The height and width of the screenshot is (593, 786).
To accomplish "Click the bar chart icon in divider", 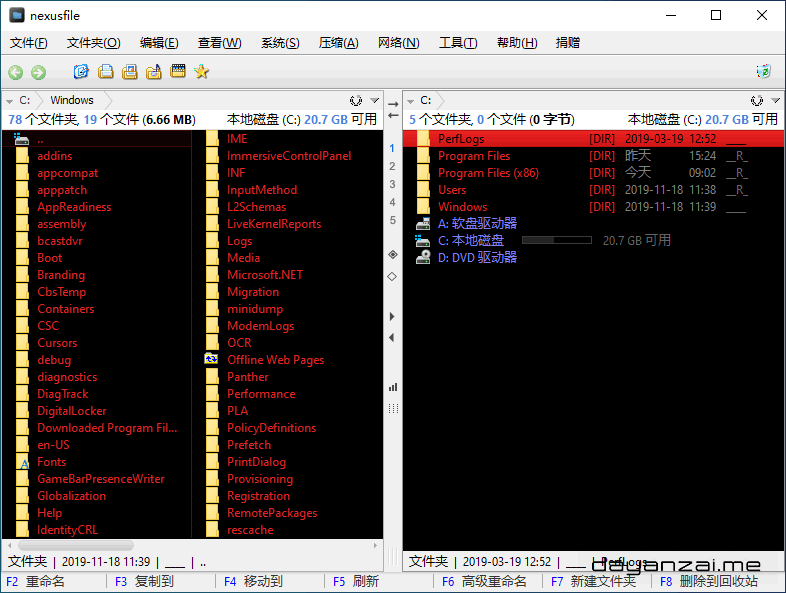I will pos(393,387).
